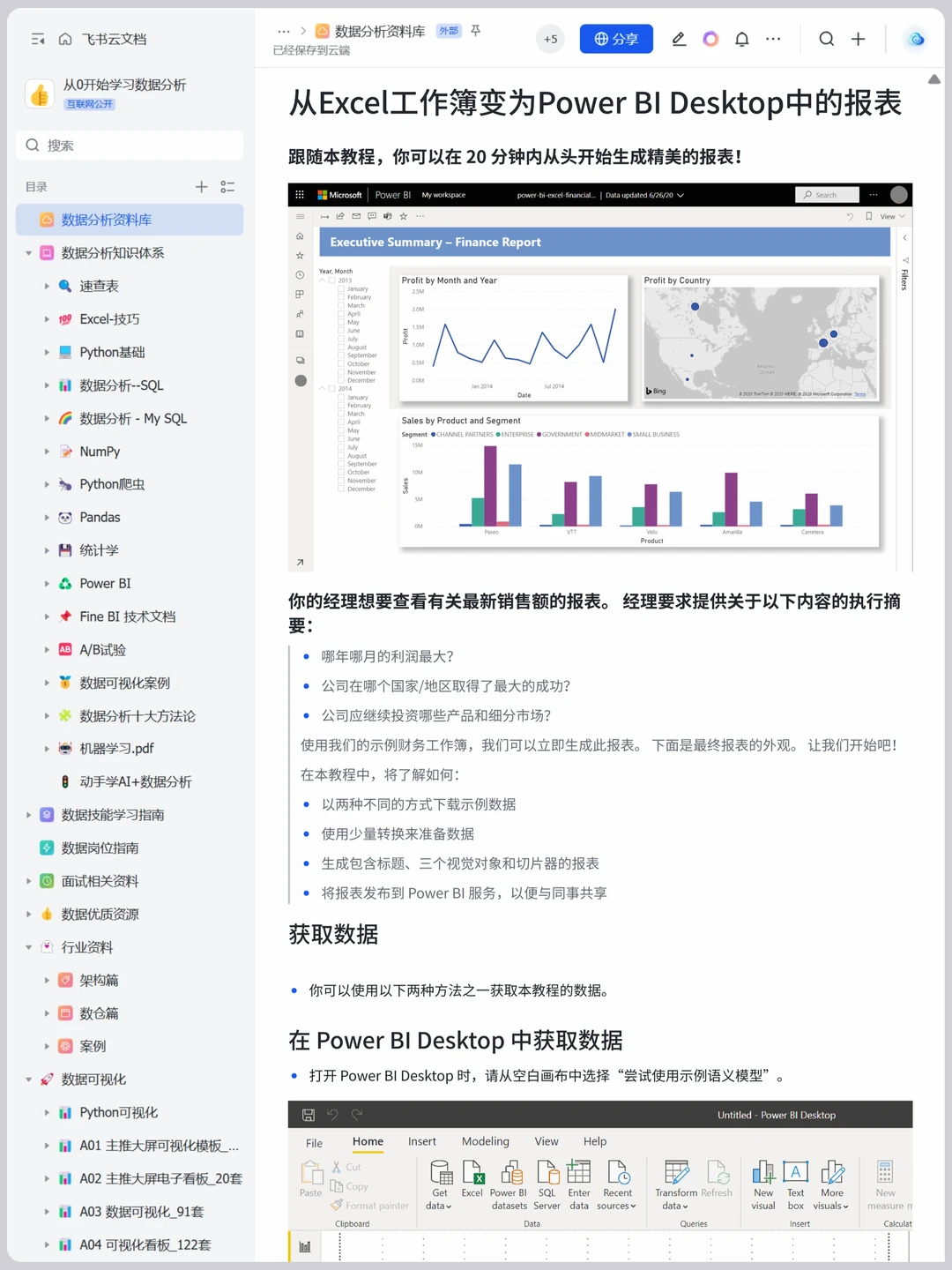Click the 搜索 search input in the sidebar

(x=129, y=145)
